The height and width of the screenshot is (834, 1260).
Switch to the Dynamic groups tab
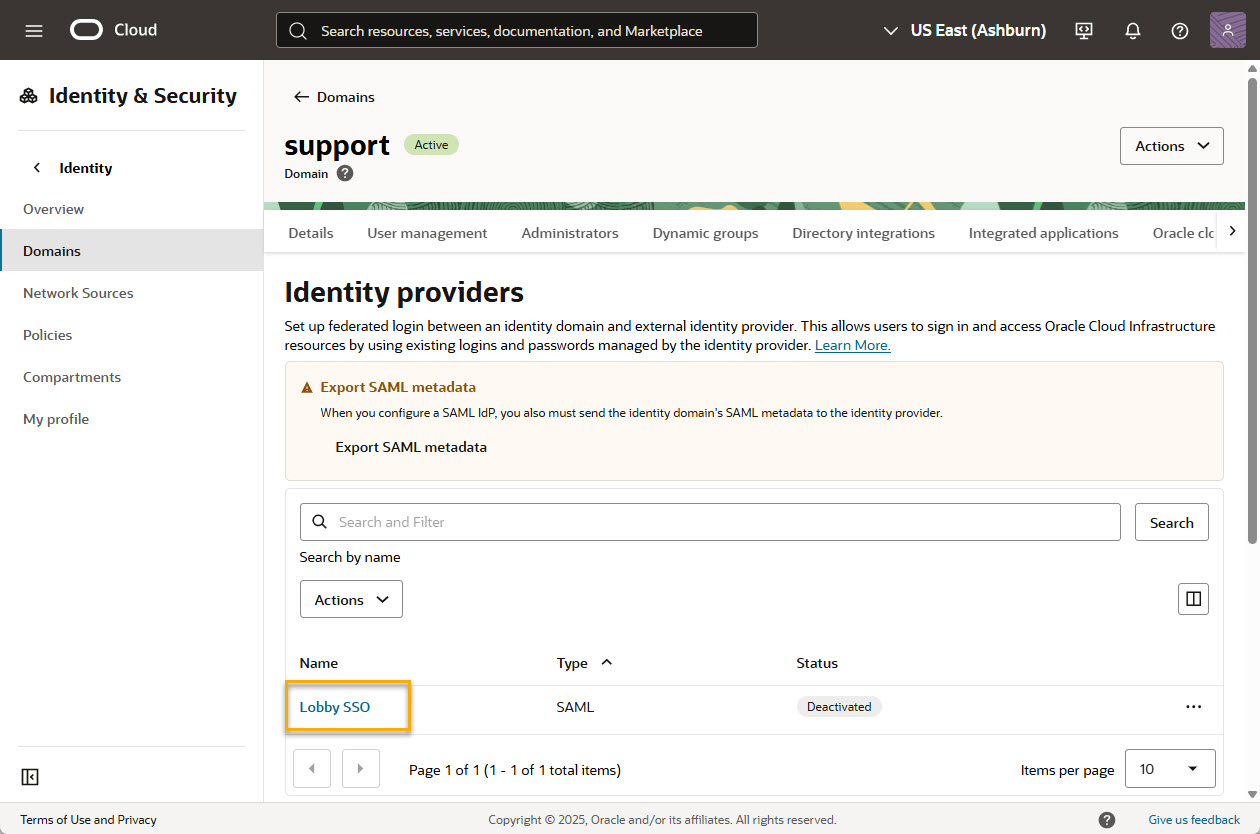[706, 233]
